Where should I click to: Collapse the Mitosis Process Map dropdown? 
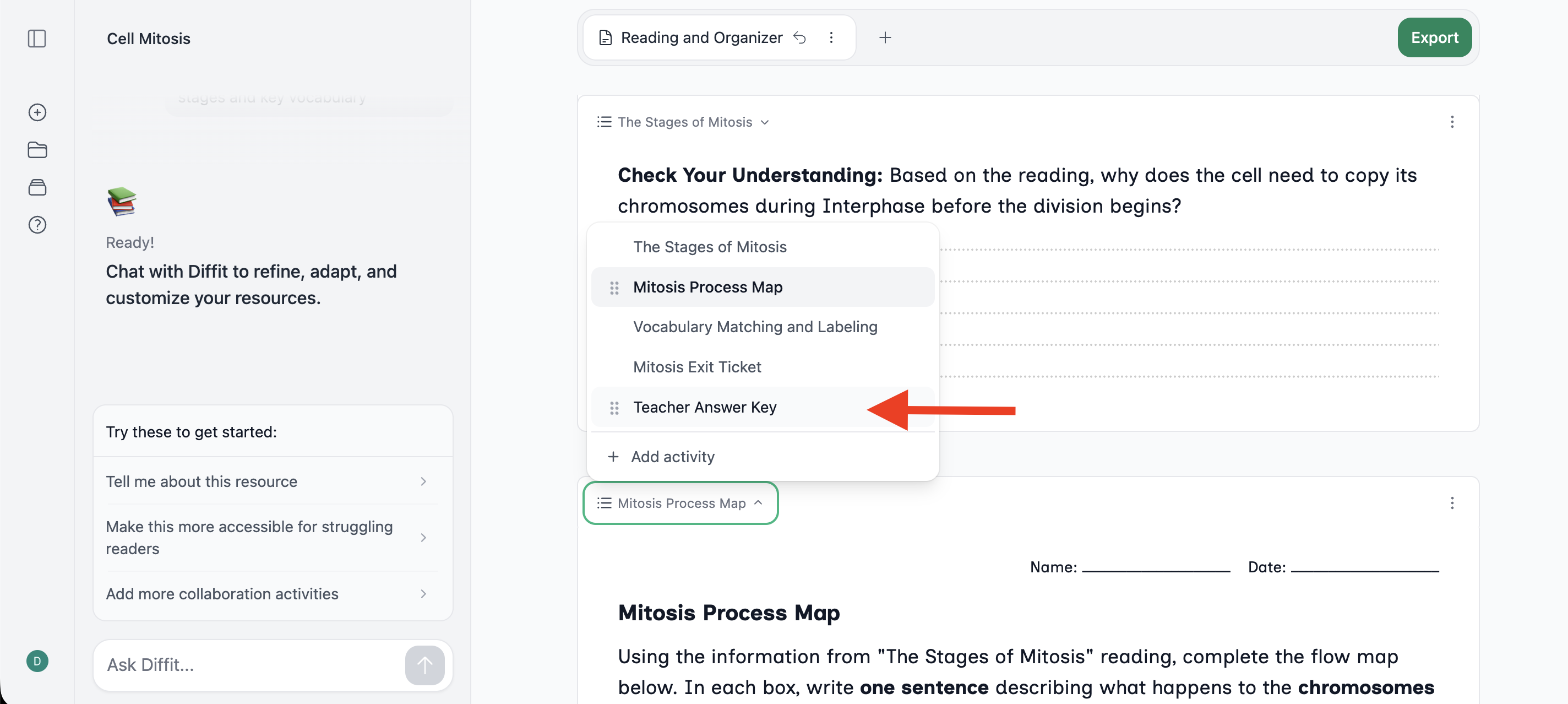click(680, 503)
